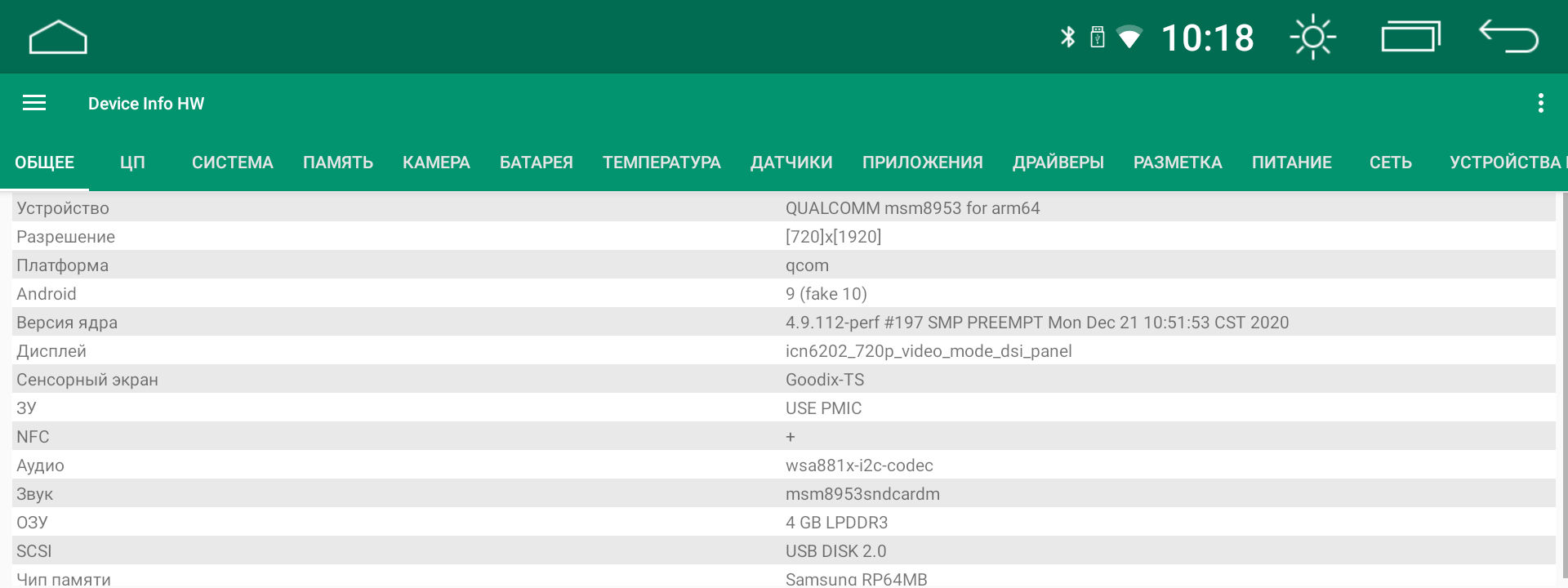Tap the Wi-Fi signal icon

coord(1129,37)
